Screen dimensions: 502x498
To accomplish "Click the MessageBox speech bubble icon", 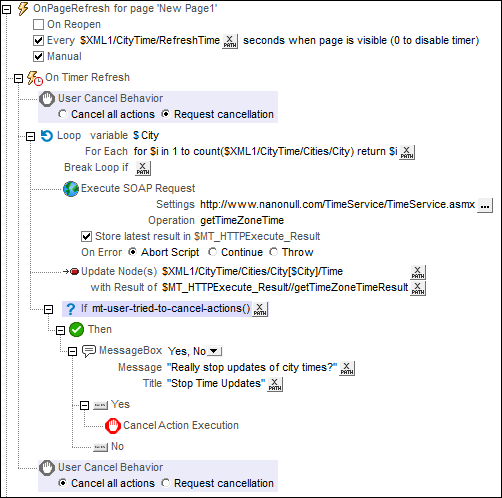I will point(89,351).
